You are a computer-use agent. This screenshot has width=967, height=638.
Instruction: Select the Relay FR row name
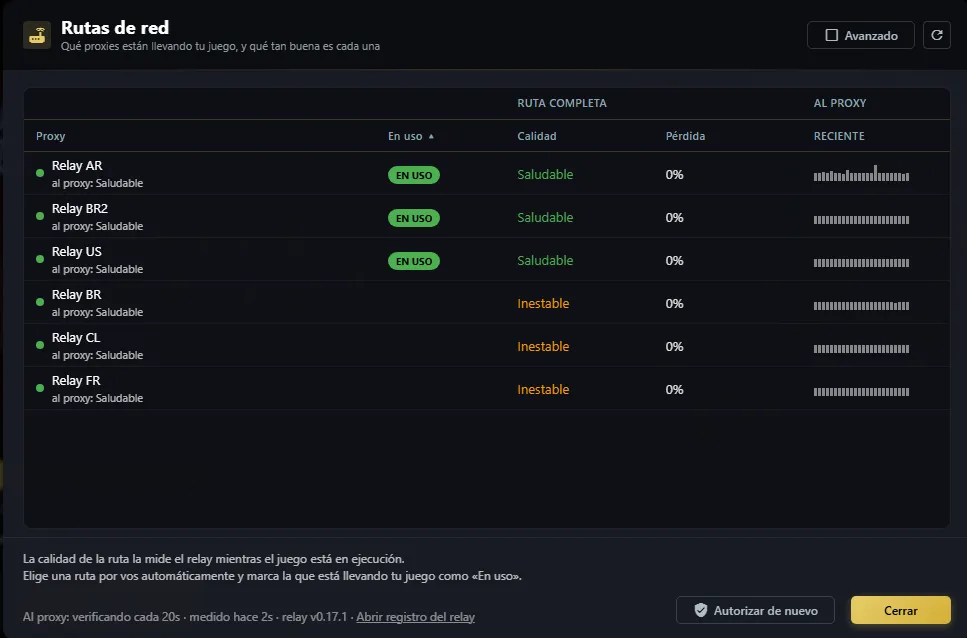tap(76, 381)
